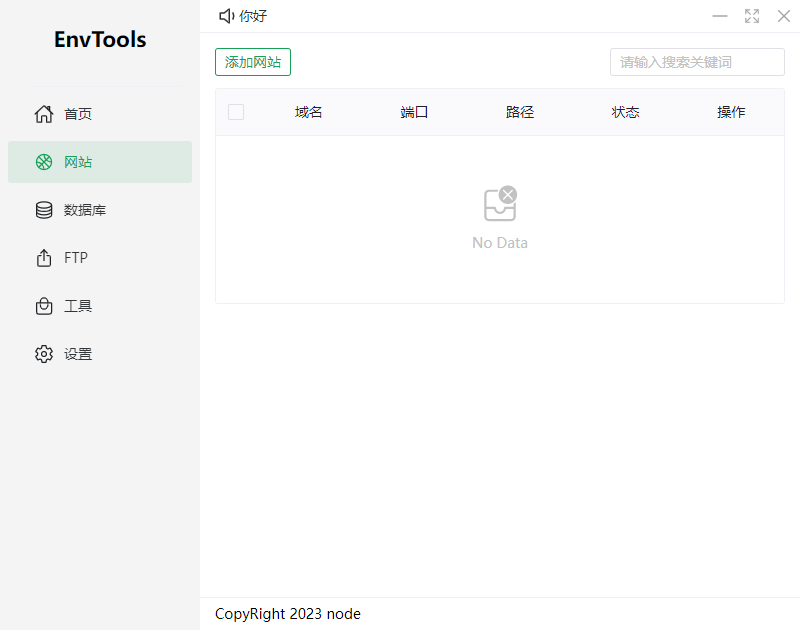
Task: Click the No Data empty inbox icon
Action: pyautogui.click(x=500, y=204)
